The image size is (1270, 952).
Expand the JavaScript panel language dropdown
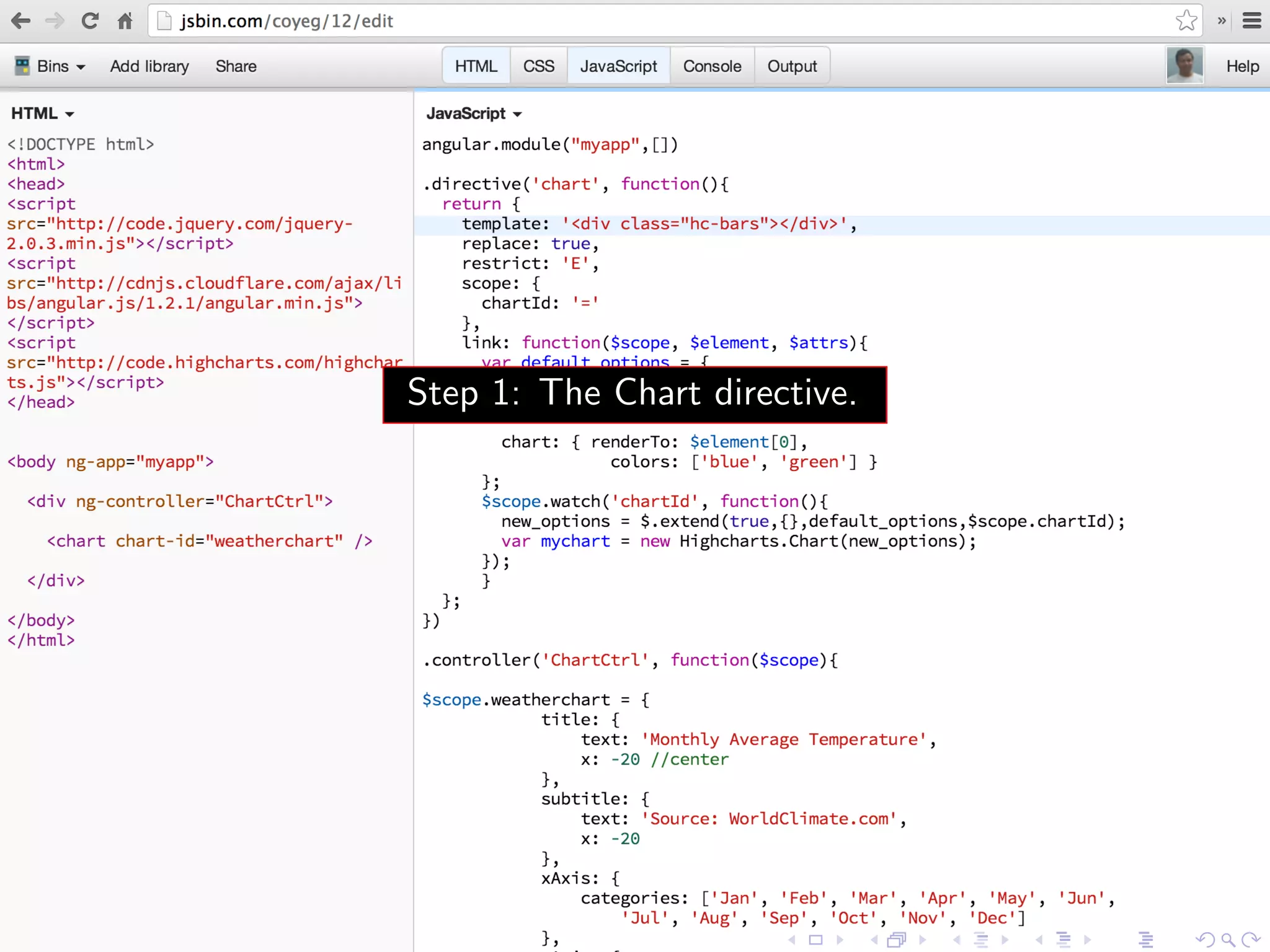point(474,113)
